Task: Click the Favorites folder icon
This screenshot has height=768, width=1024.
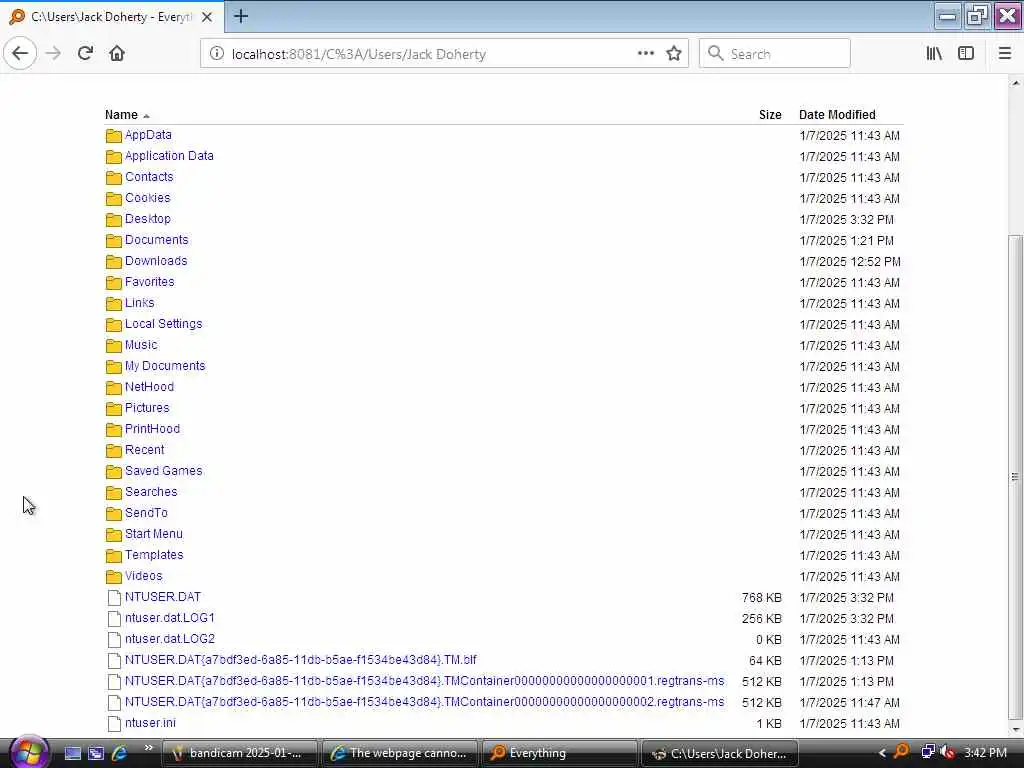Action: pyautogui.click(x=114, y=283)
